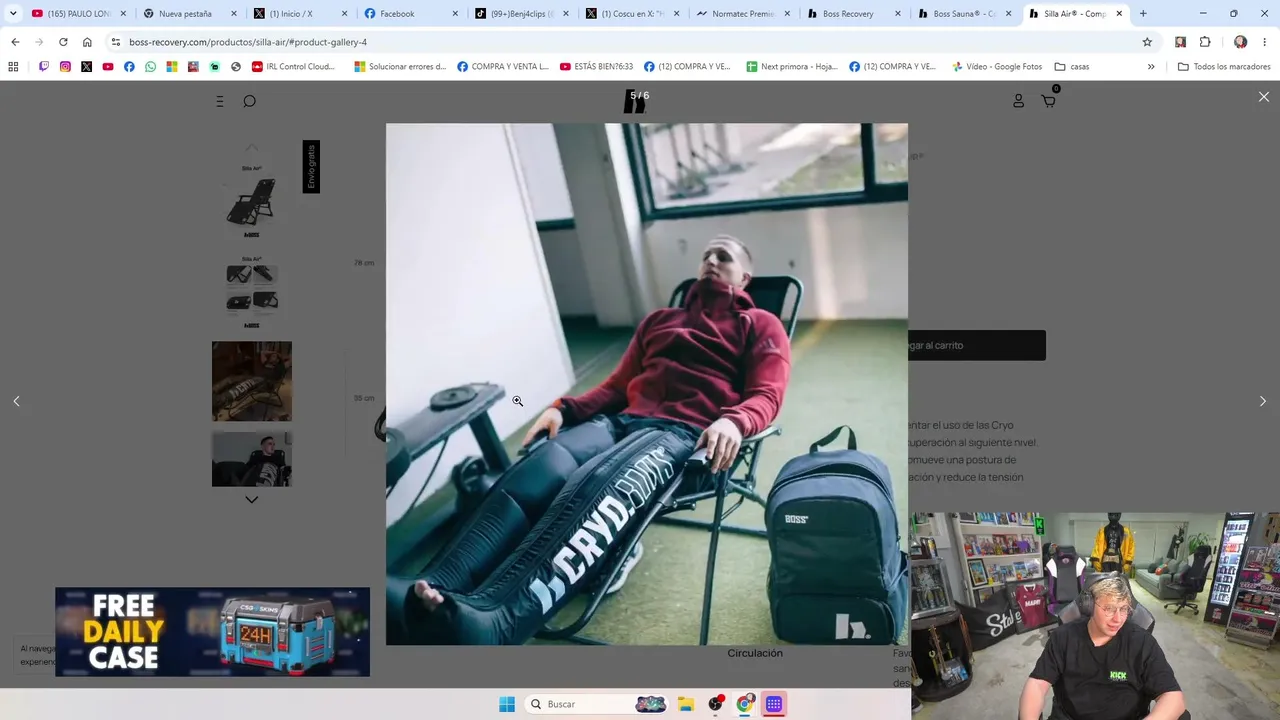This screenshot has width=1280, height=720.
Task: Open the tab search dropdown
Action: [13, 14]
